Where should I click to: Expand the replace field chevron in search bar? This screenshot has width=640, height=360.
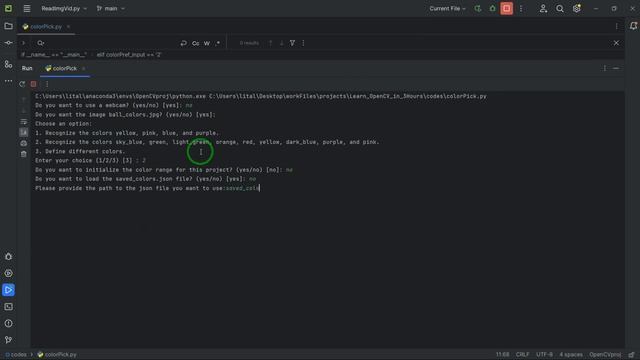24,43
